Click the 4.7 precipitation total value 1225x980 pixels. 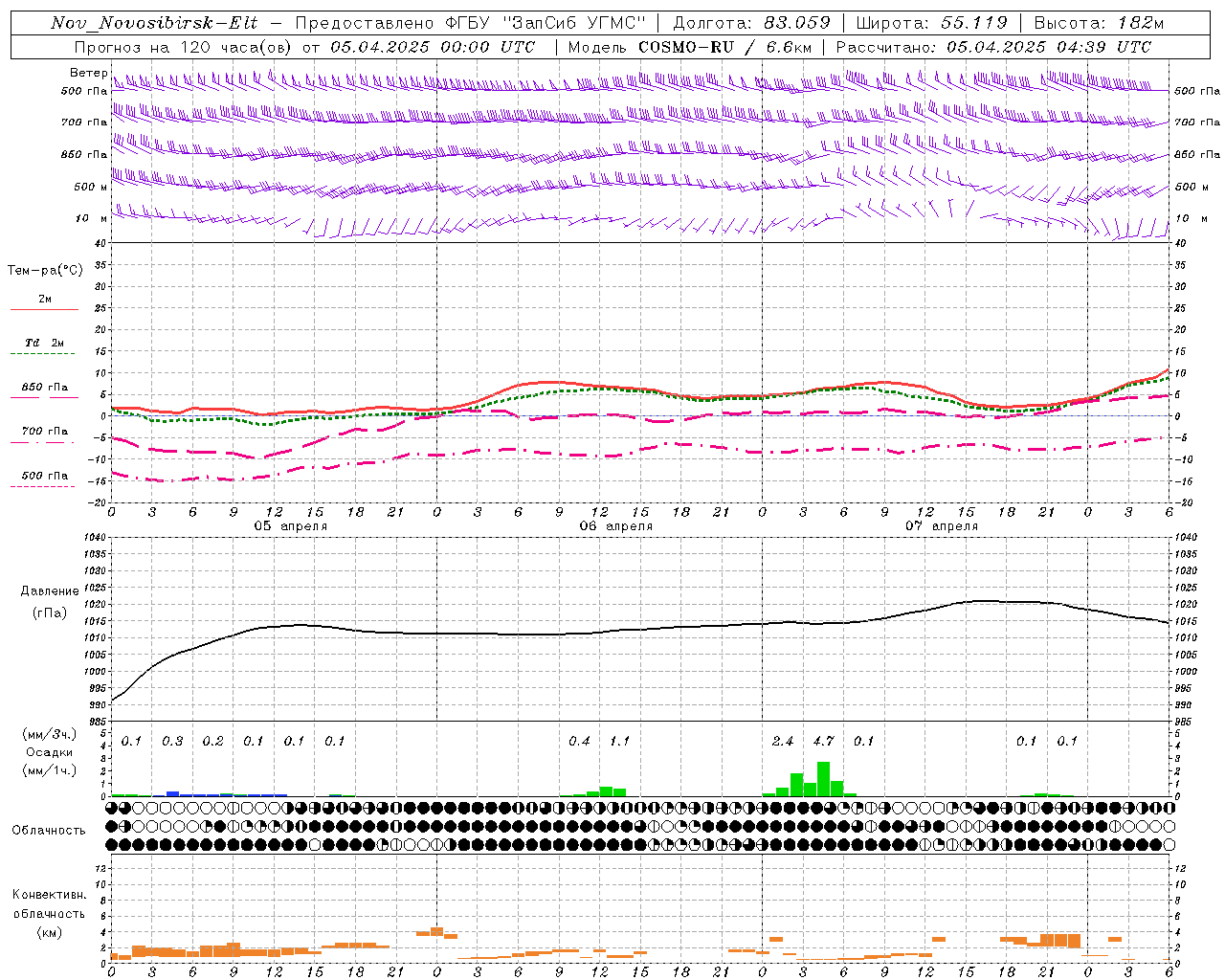[x=823, y=741]
